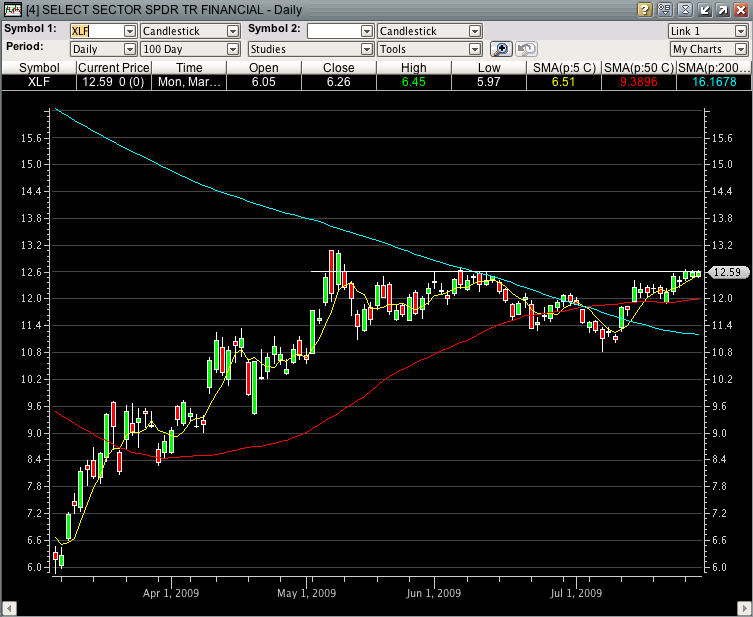Click the left arrow of horizontal scrollbar
The height and width of the screenshot is (617, 753).
pyautogui.click(x=10, y=608)
